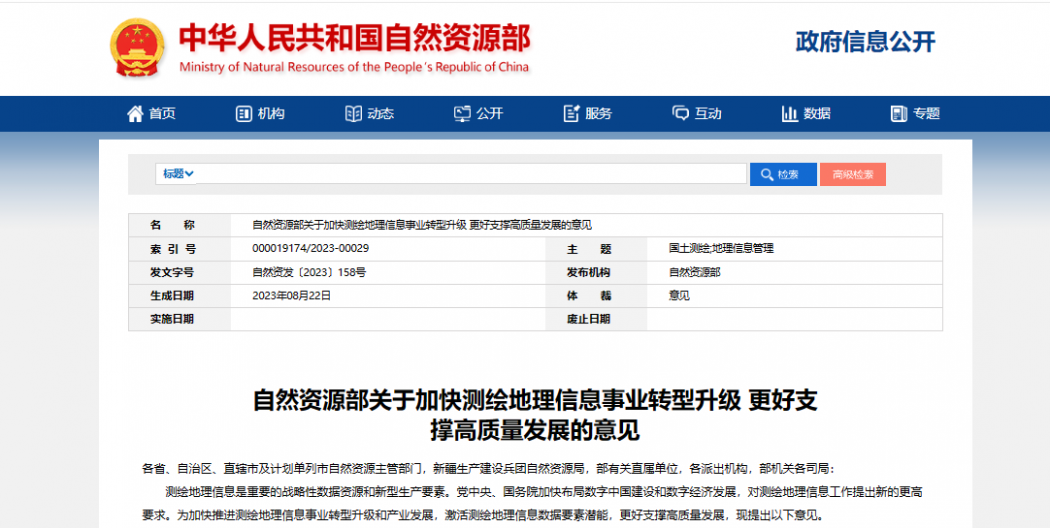Click the paragraph starting 测绘地理信息是重要的
This screenshot has height=528, width=1050.
tap(533, 505)
